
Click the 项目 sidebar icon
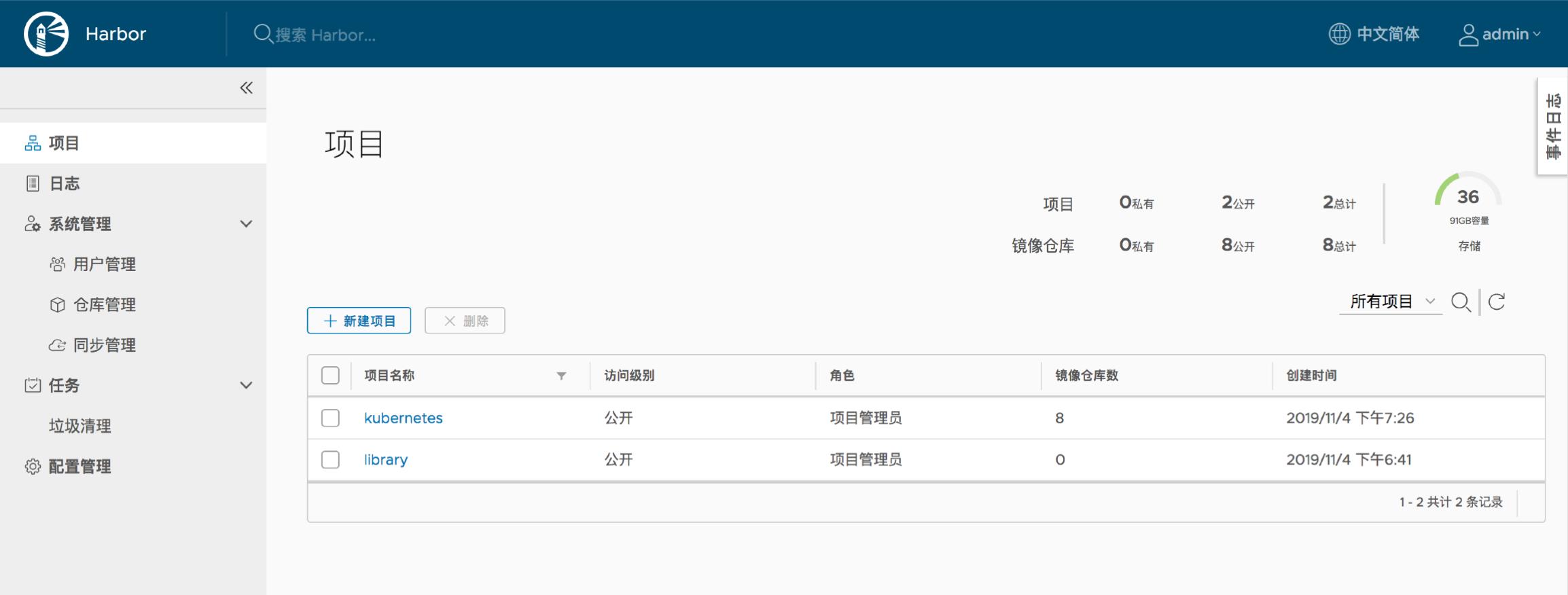pos(33,143)
